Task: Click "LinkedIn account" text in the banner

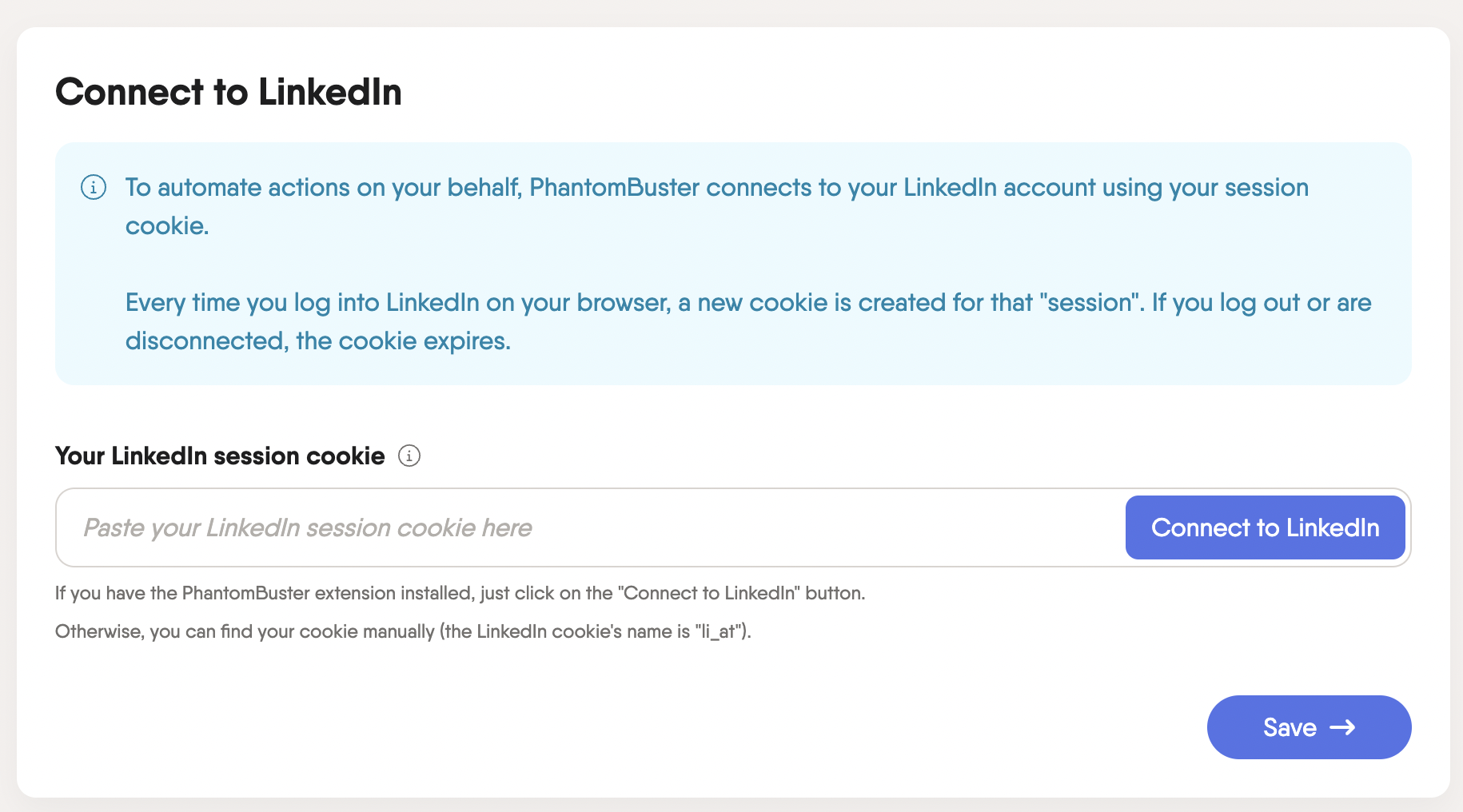Action: click(x=999, y=188)
